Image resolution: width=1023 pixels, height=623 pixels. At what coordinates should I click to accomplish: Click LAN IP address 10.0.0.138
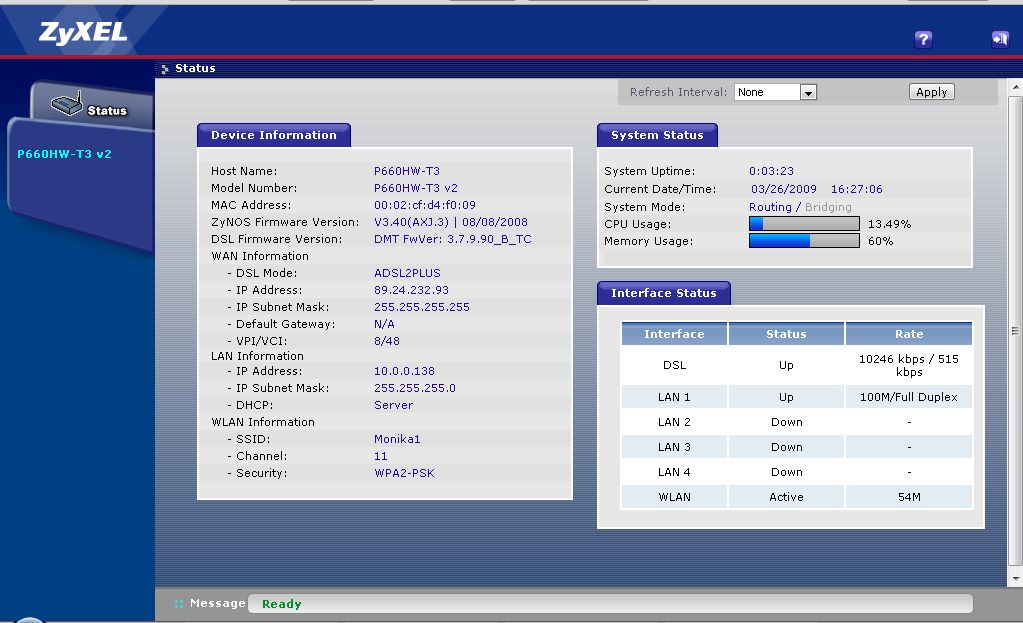click(404, 371)
